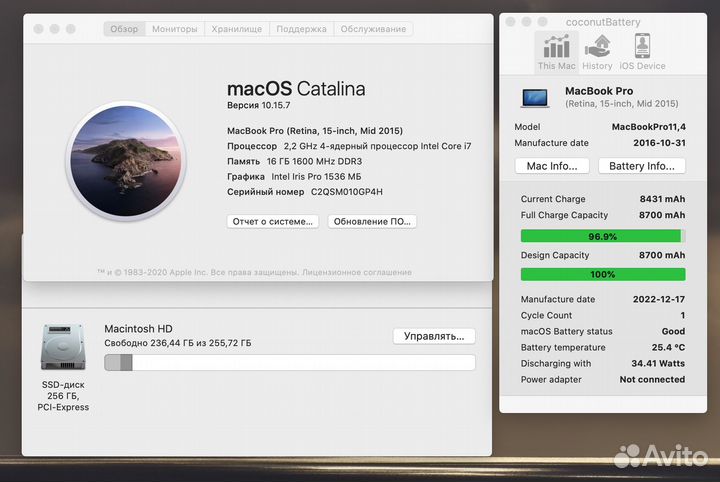
Task: Click Обновление ПО button
Action: [372, 221]
